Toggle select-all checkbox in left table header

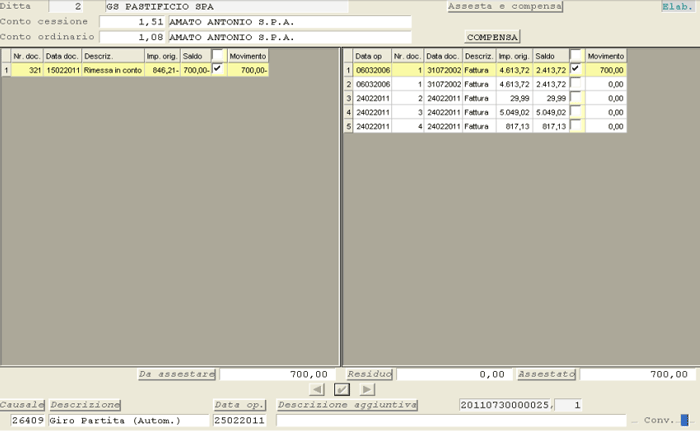coord(218,56)
